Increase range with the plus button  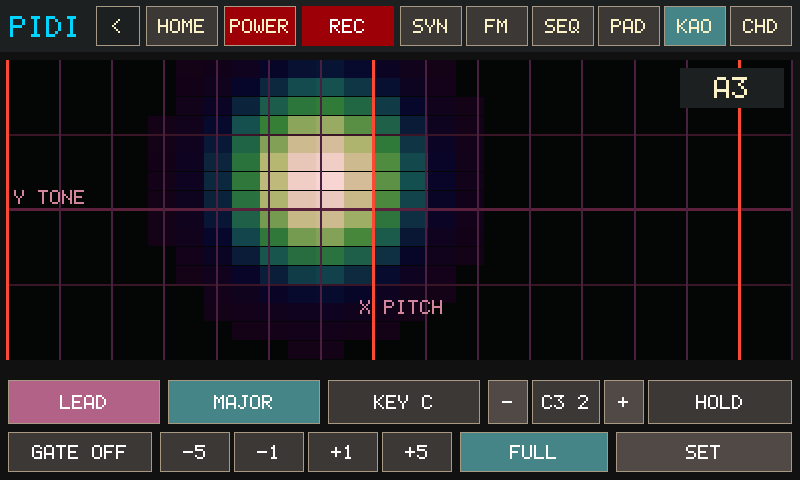623,402
